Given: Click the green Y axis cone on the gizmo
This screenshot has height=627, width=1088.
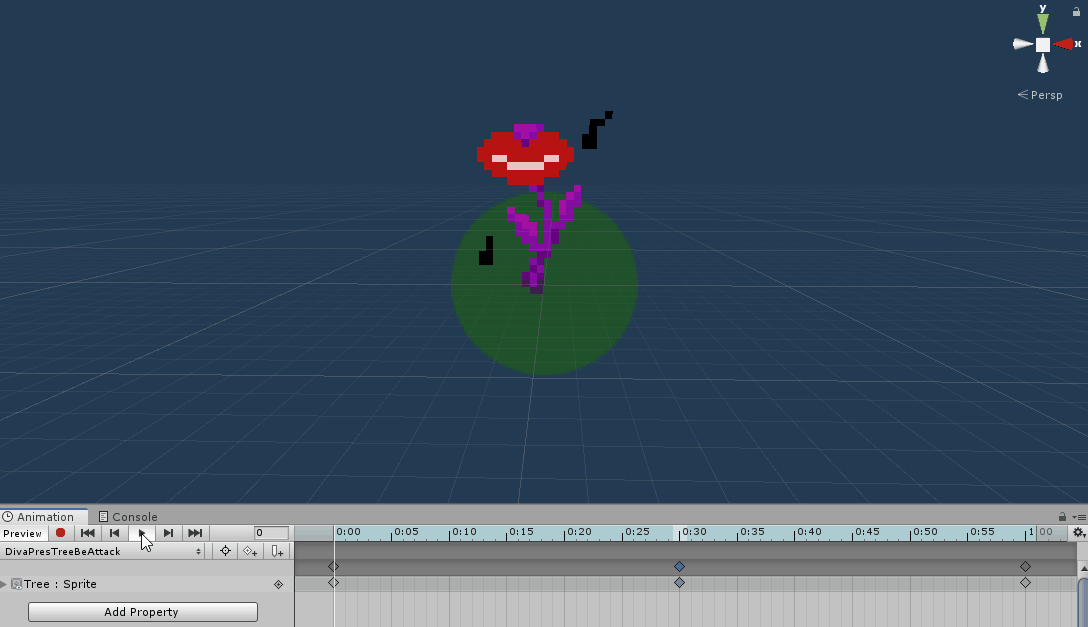Looking at the screenshot, I should tap(1043, 22).
